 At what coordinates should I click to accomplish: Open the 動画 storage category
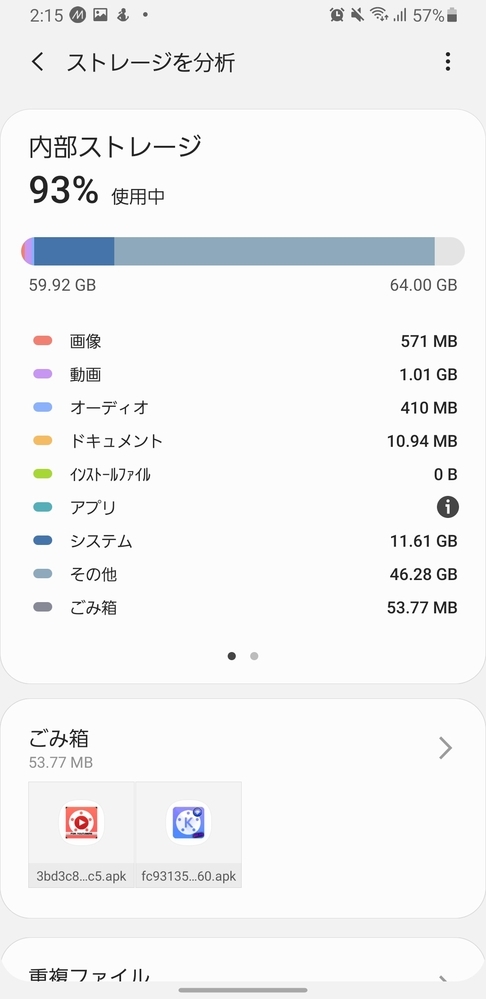point(245,375)
